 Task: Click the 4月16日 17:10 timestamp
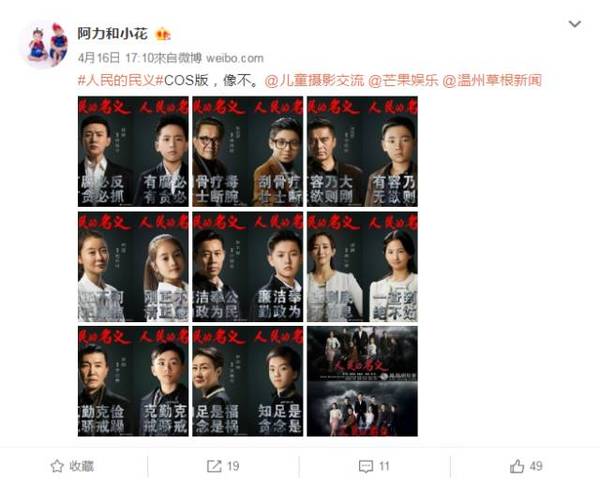[116, 58]
